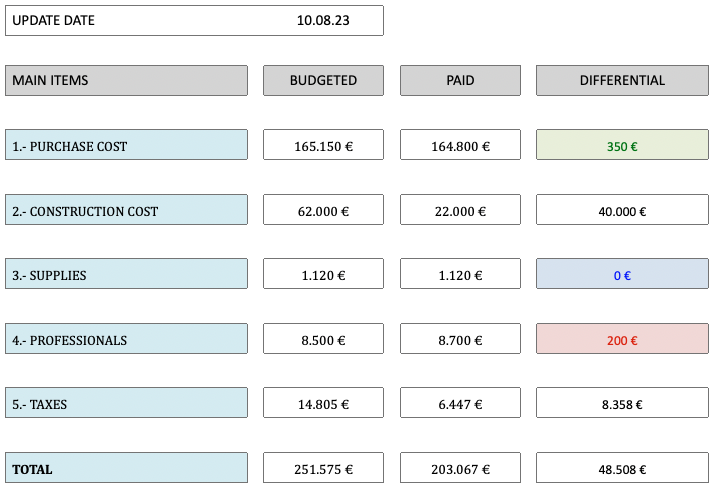This screenshot has height=490, width=715.
Task: Select the 4.- PROFESSIONALS label cell
Action: (x=126, y=340)
